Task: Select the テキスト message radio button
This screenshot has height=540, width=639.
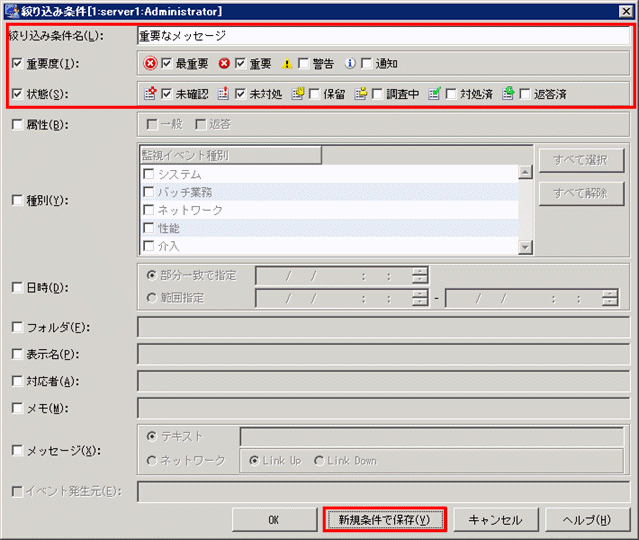Action: coord(152,436)
